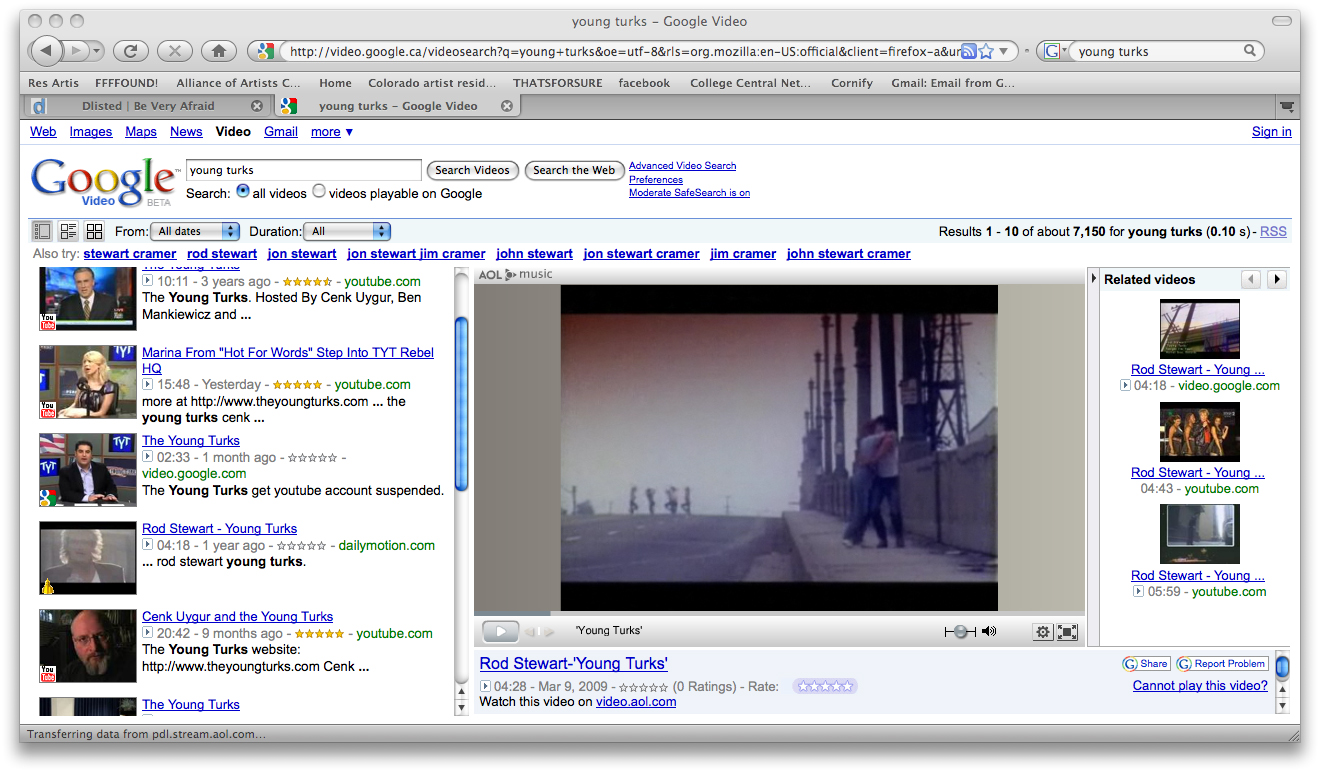Mute the video using speaker icon
The width and height of the screenshot is (1320, 772).
989,631
